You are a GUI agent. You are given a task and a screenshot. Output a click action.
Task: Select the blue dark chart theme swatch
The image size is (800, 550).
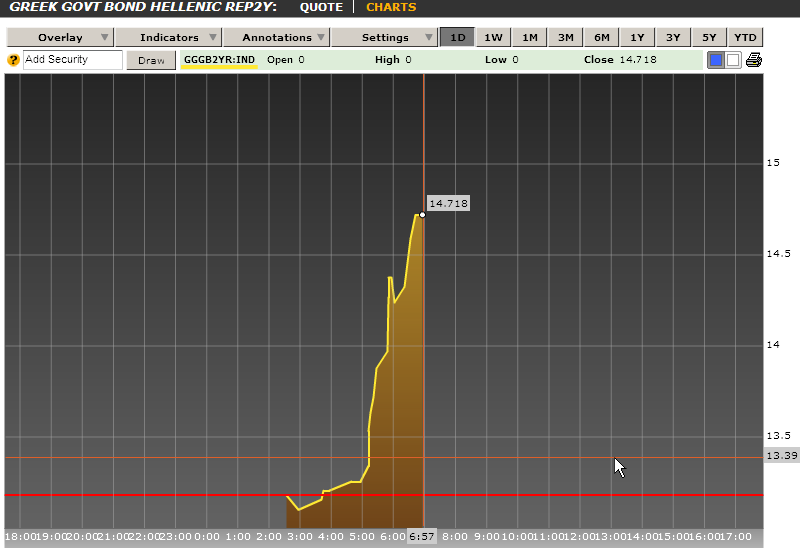point(716,60)
